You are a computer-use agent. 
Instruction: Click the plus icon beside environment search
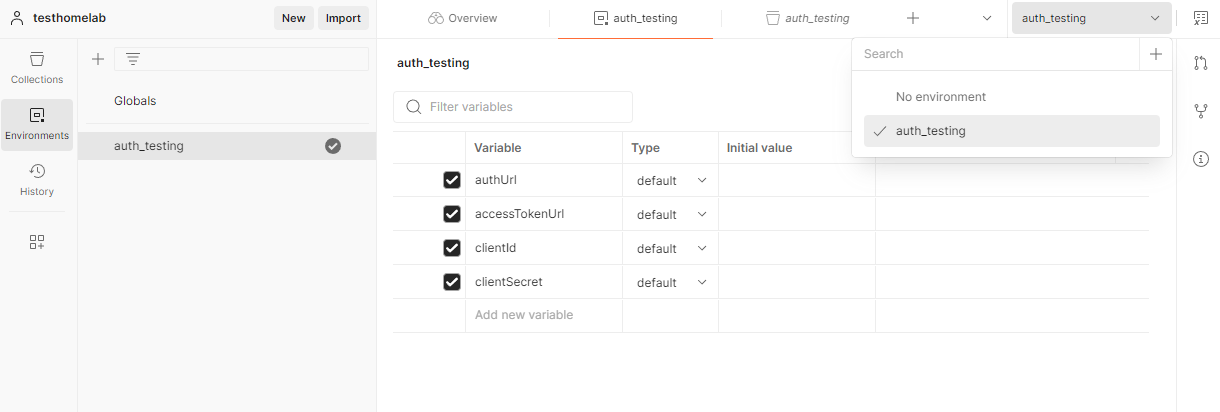click(x=1155, y=54)
